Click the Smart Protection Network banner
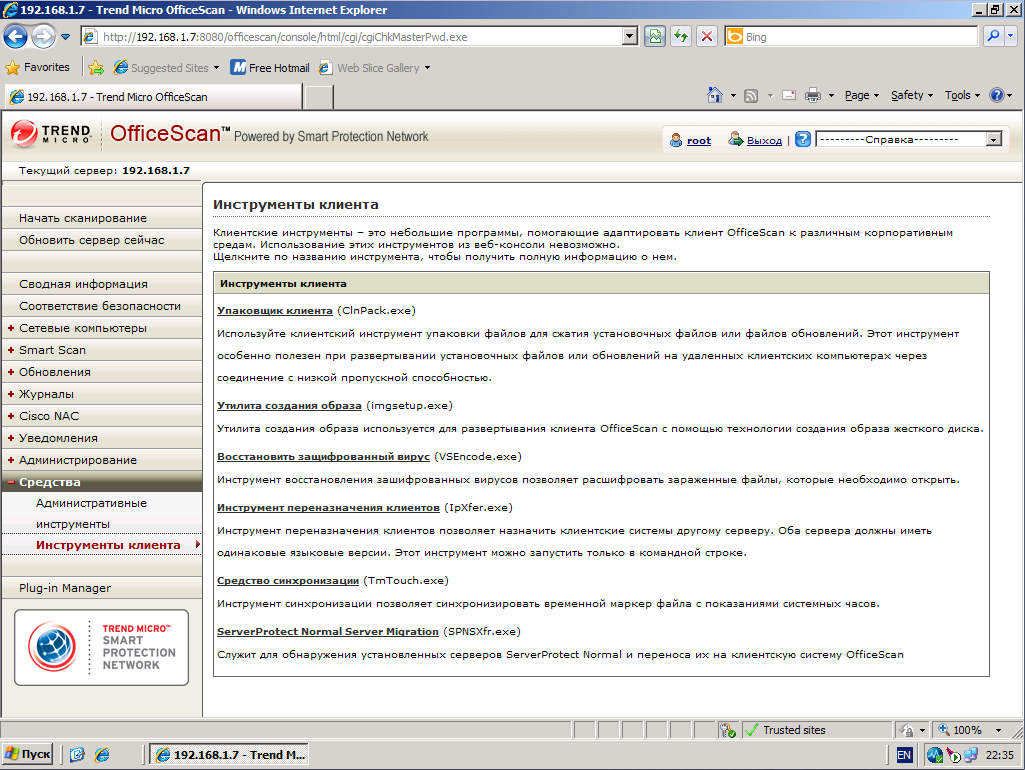 point(102,647)
